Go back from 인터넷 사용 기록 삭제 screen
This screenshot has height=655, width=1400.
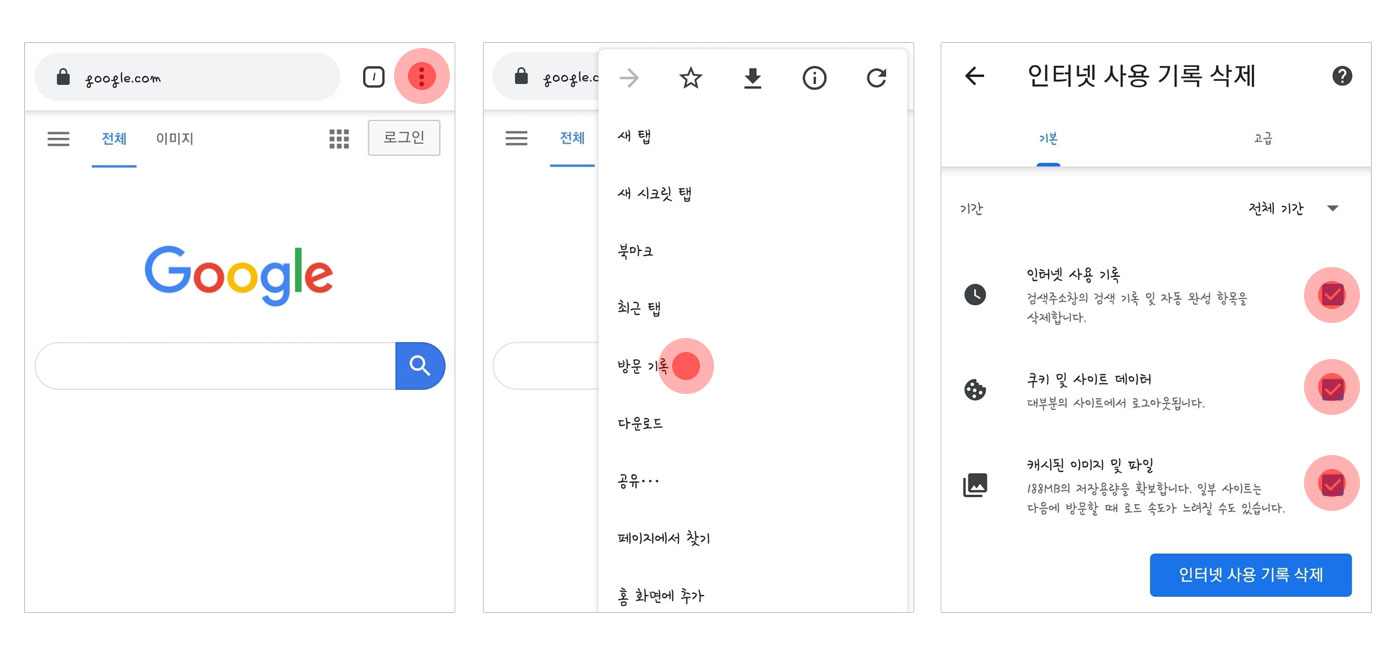(974, 76)
